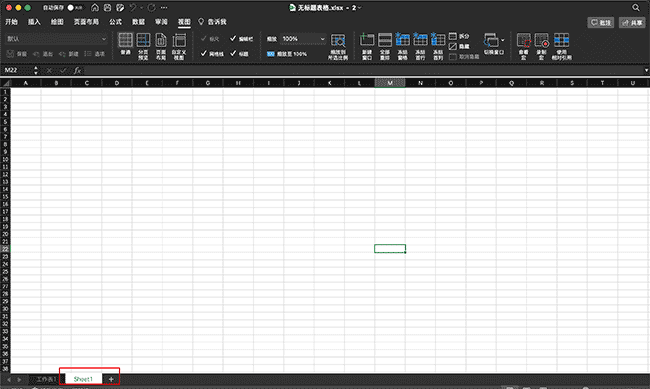Screen dimensions: 650x389
Task: Open the Home icon in title bar
Action: click(95, 7)
